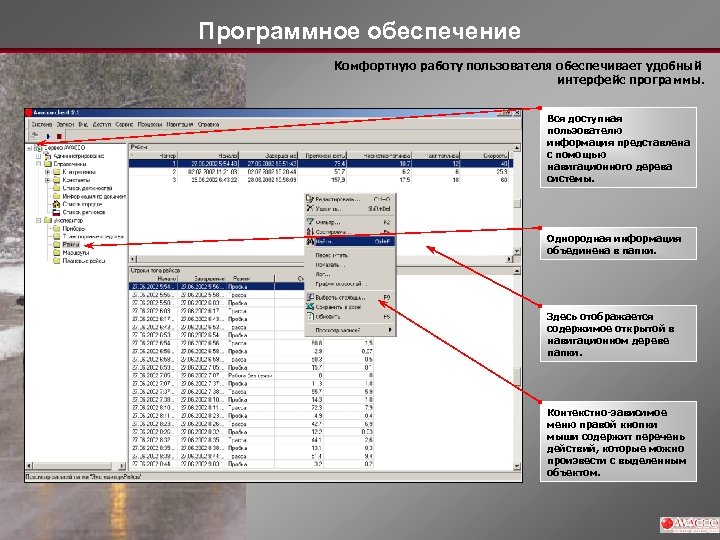Click the folder icon next to Список должностей
This screenshot has height=540, width=720.
coord(56,188)
